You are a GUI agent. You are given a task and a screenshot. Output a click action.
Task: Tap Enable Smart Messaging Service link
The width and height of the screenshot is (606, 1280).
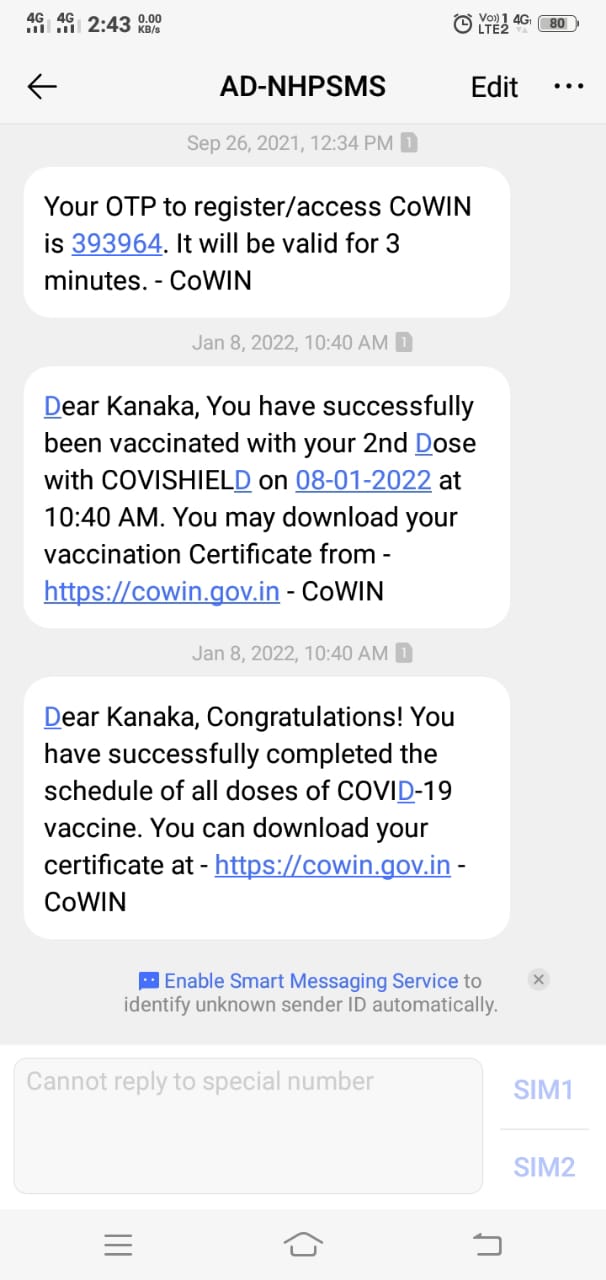click(311, 981)
